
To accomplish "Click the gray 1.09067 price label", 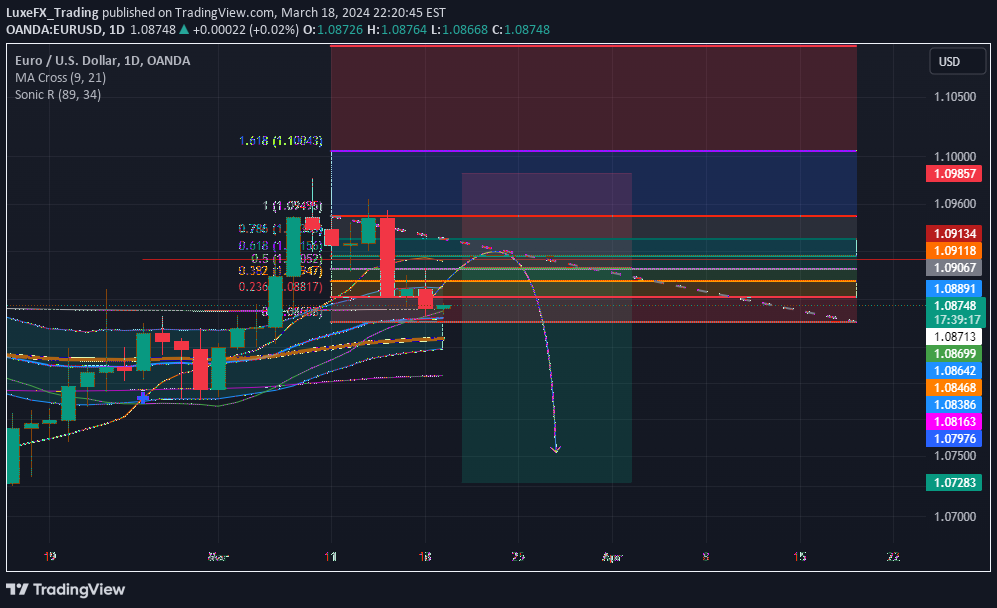I will point(954,268).
